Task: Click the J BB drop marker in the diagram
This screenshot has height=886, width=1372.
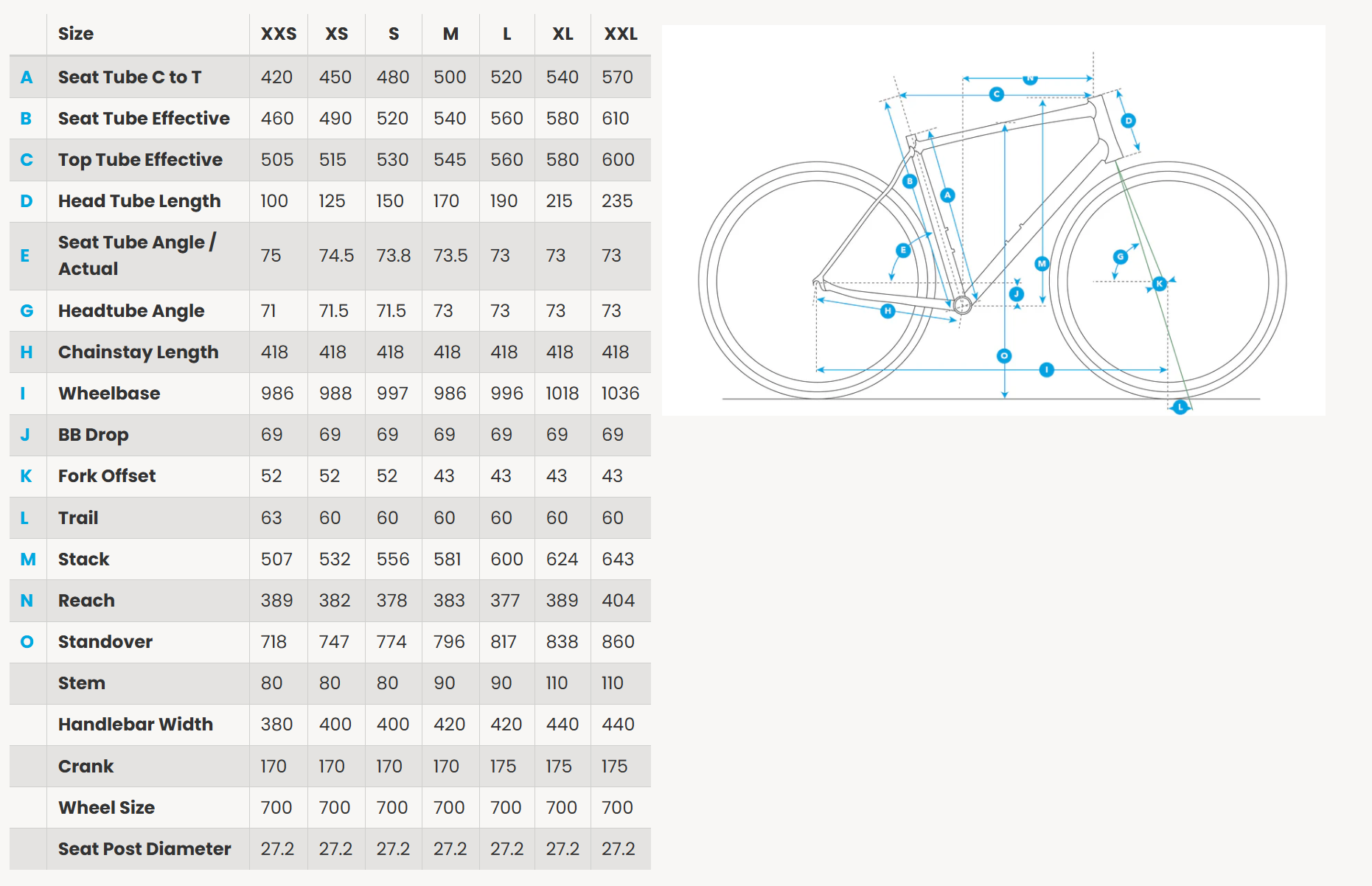Action: [x=1017, y=294]
